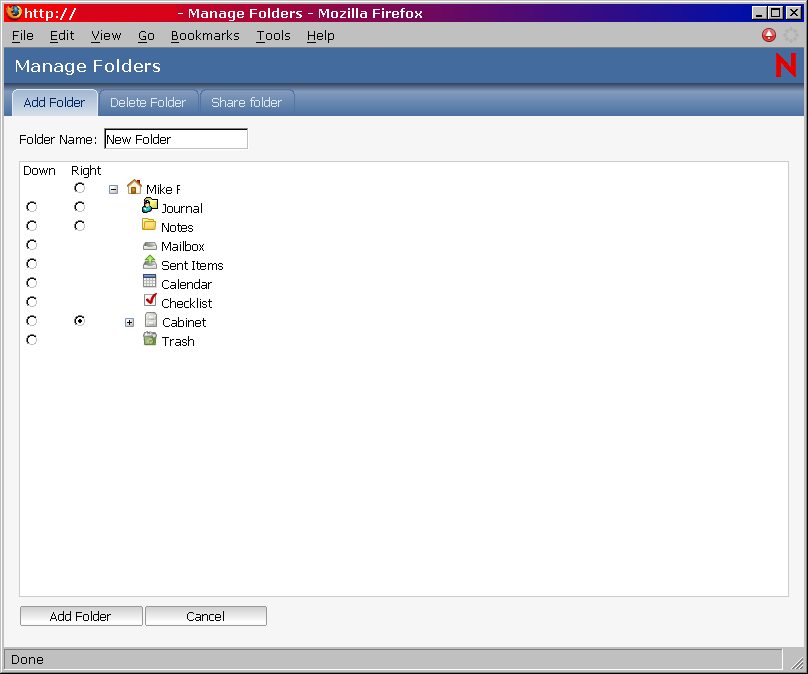Click the Calendar grid icon
This screenshot has height=674, width=808.
149,281
